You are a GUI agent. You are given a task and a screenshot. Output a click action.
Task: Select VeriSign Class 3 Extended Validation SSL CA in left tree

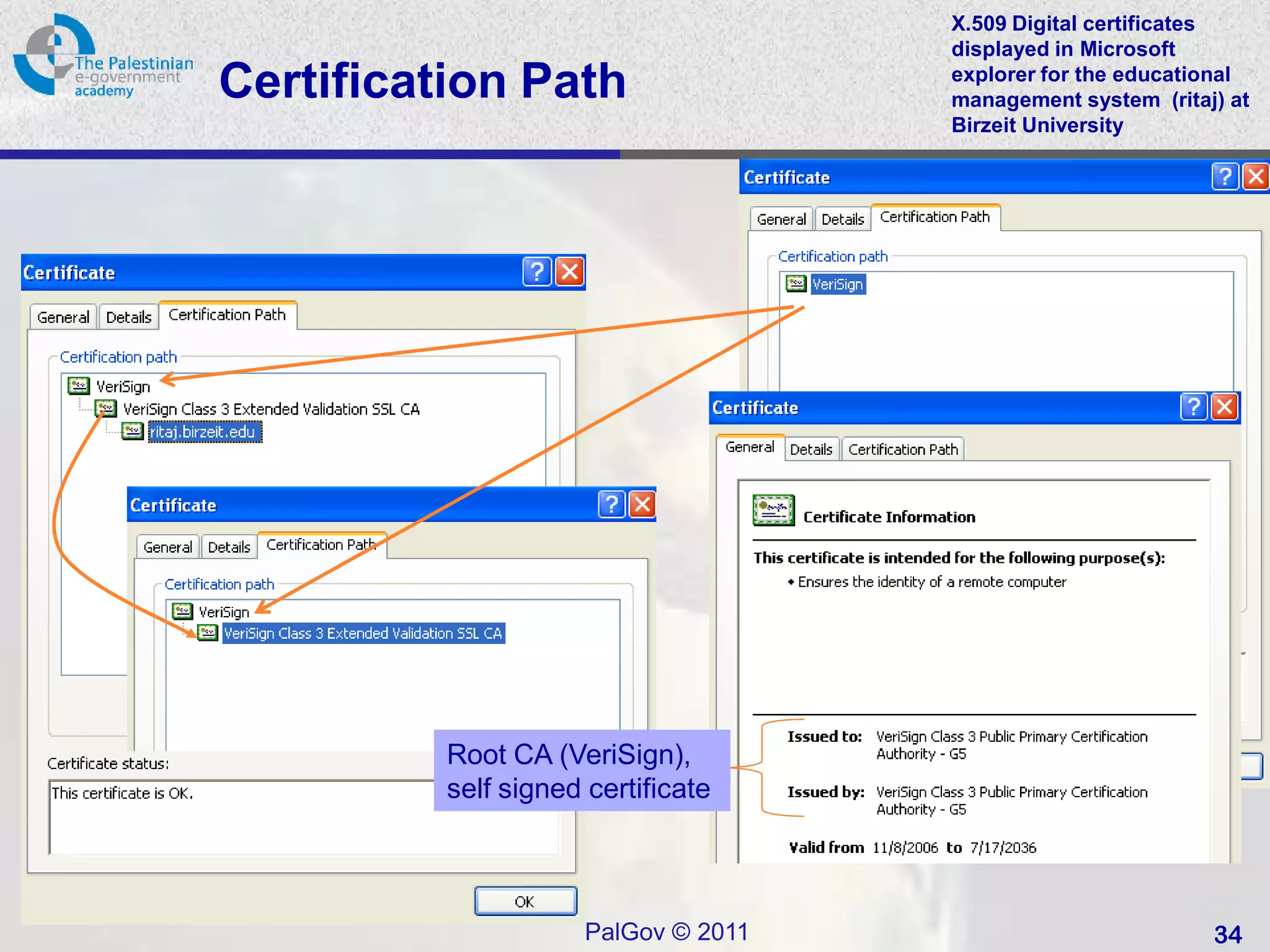(271, 409)
